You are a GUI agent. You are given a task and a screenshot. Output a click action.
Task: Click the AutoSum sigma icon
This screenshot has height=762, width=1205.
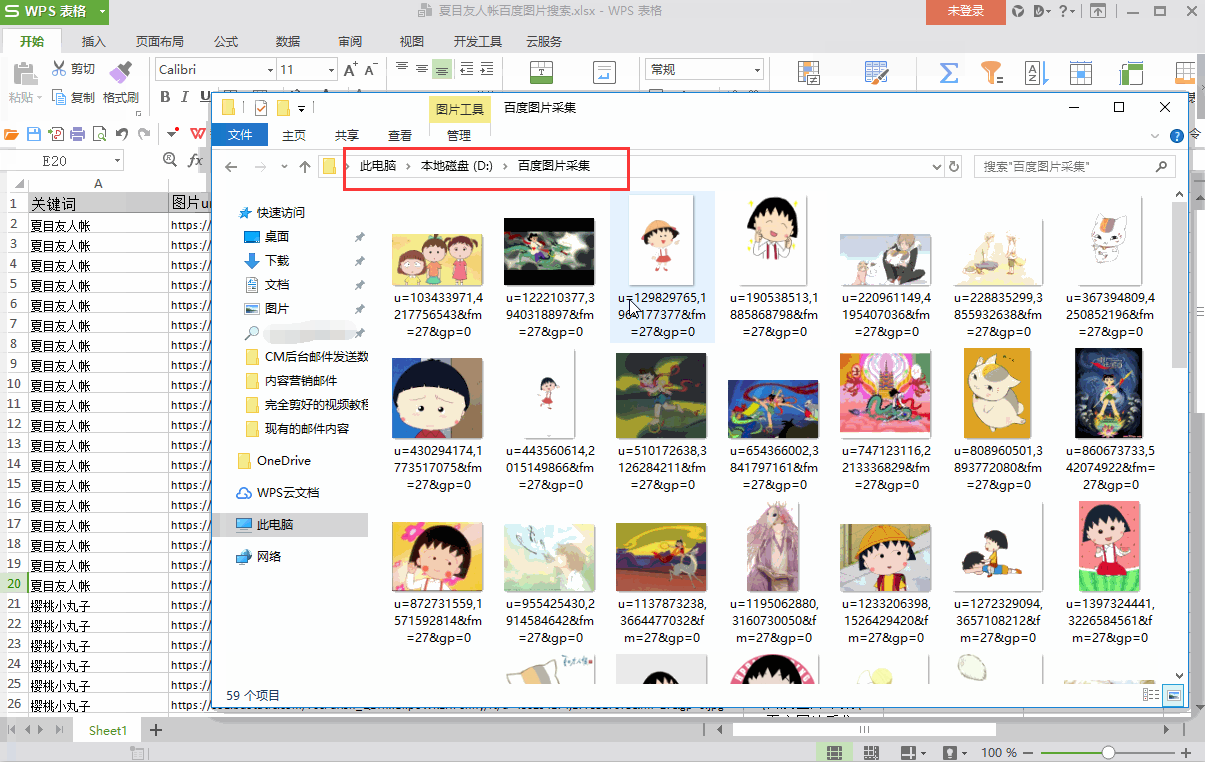949,72
